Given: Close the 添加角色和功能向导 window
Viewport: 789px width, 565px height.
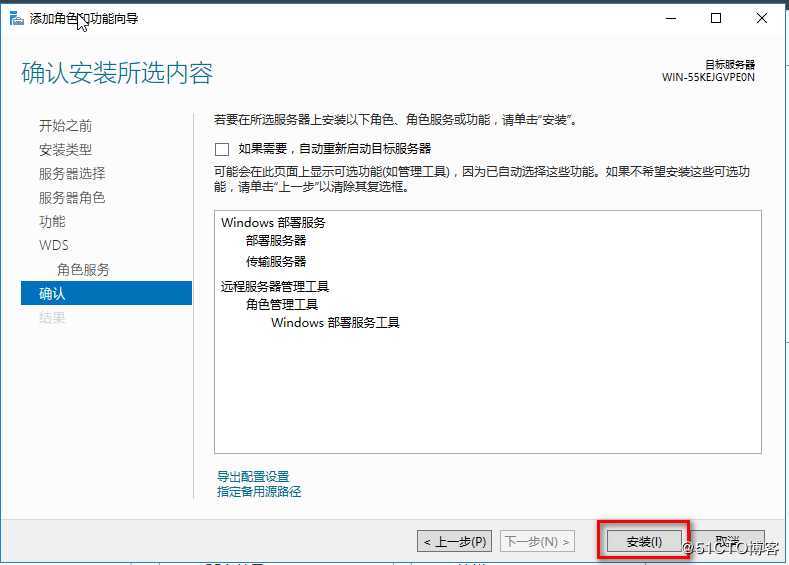Looking at the screenshot, I should [762, 19].
